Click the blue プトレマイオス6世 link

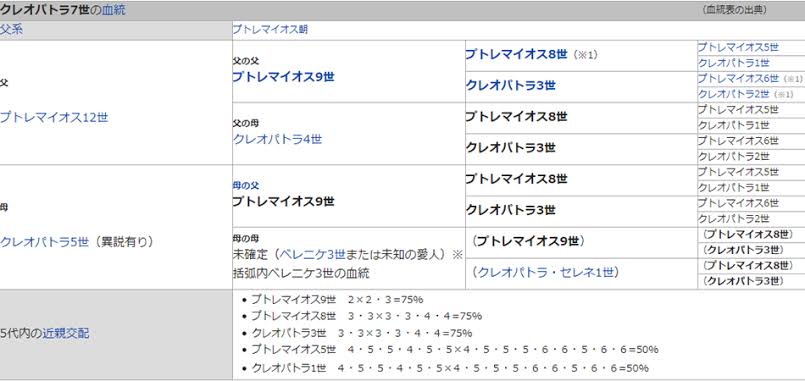[x=738, y=79]
